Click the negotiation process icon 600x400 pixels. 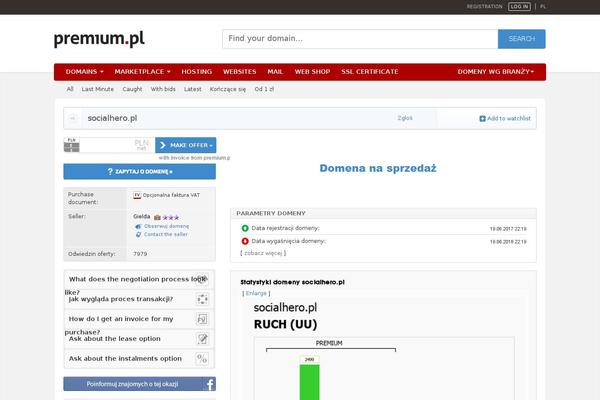[x=202, y=279]
